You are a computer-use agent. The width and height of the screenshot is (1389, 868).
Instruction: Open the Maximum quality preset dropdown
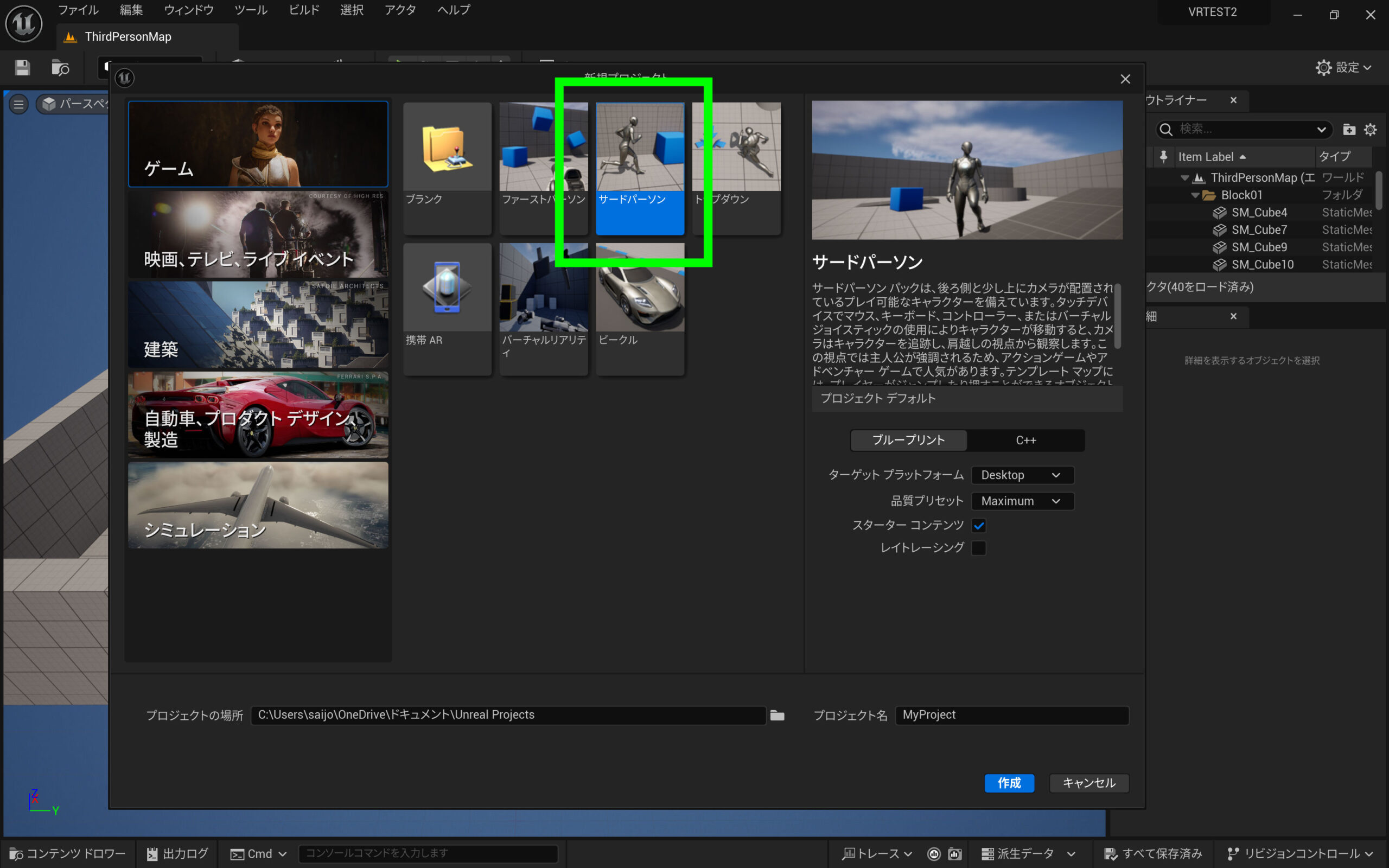[x=1022, y=501]
